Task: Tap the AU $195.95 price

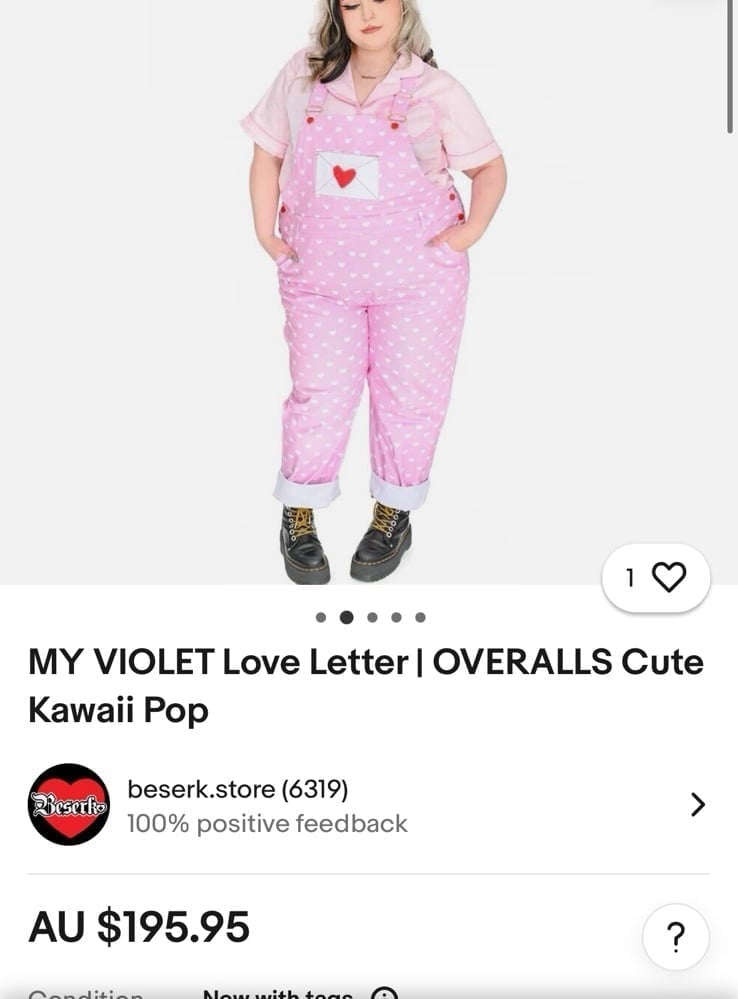Action: coord(139,926)
